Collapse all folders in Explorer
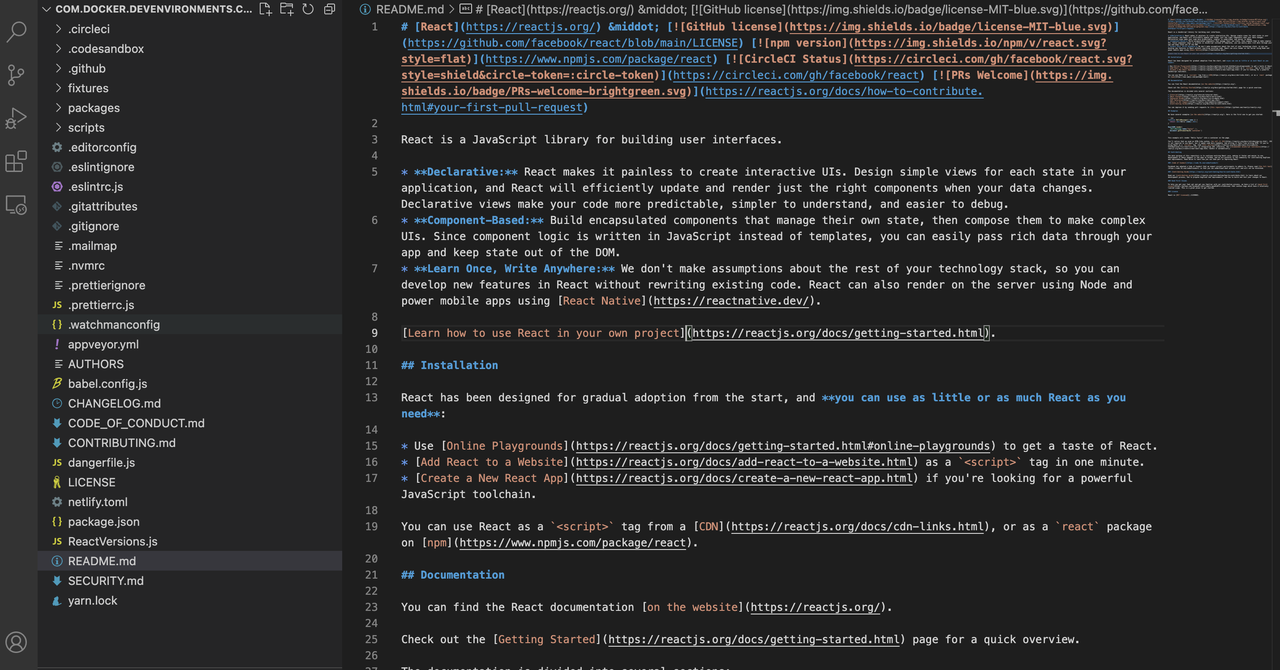The width and height of the screenshot is (1280, 670). click(330, 9)
